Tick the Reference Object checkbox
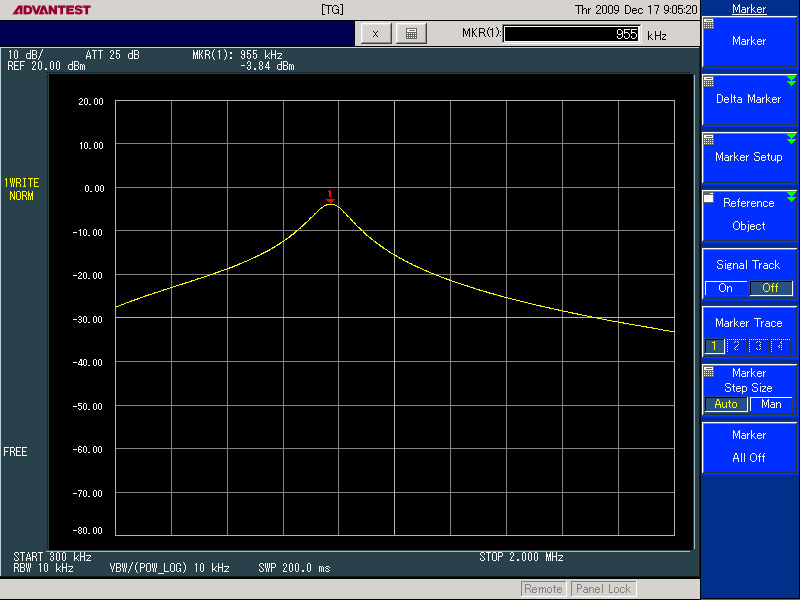Image resolution: width=800 pixels, height=600 pixels. click(x=709, y=199)
